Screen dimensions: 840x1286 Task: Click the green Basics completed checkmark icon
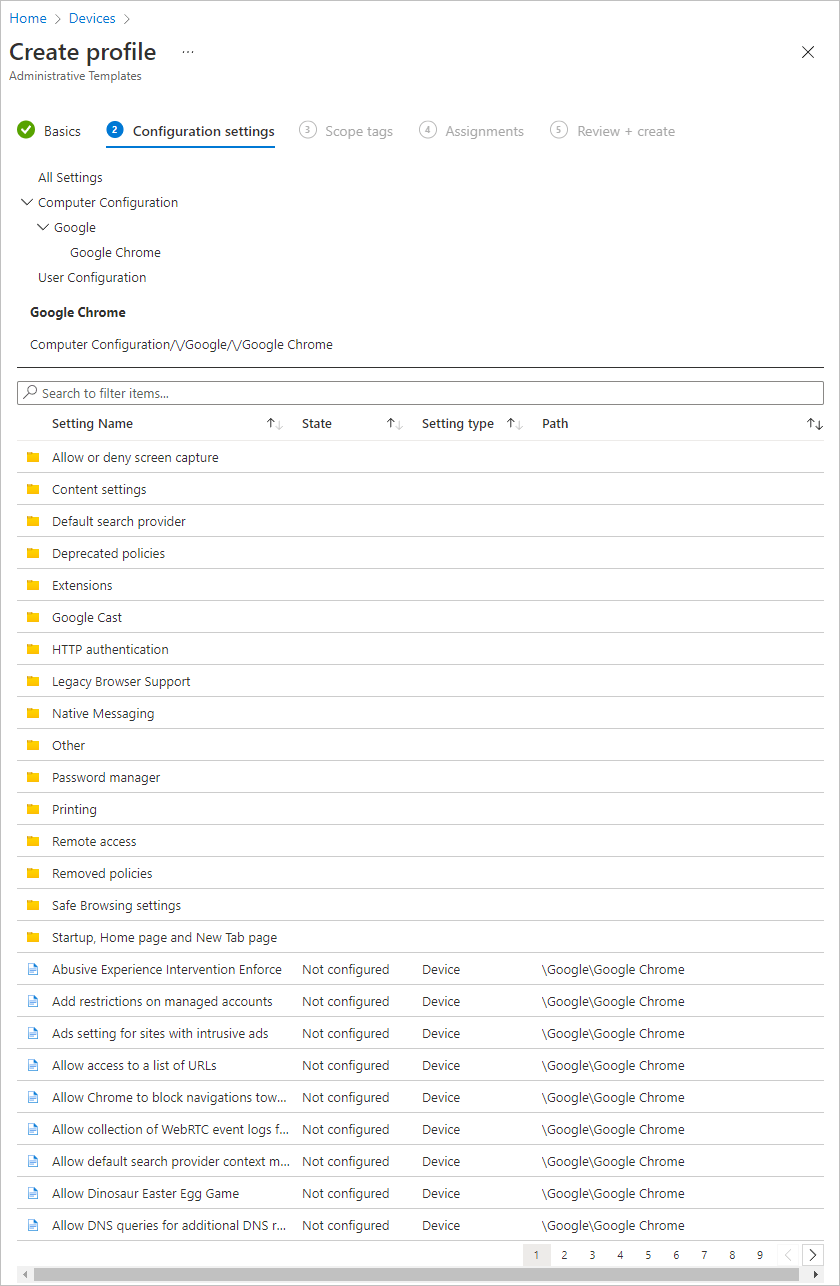27,130
